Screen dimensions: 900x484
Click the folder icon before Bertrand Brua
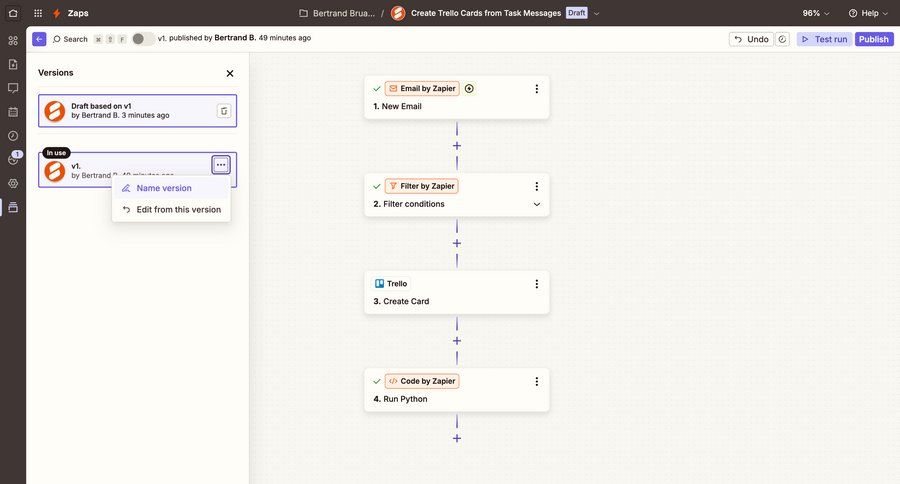click(x=304, y=13)
